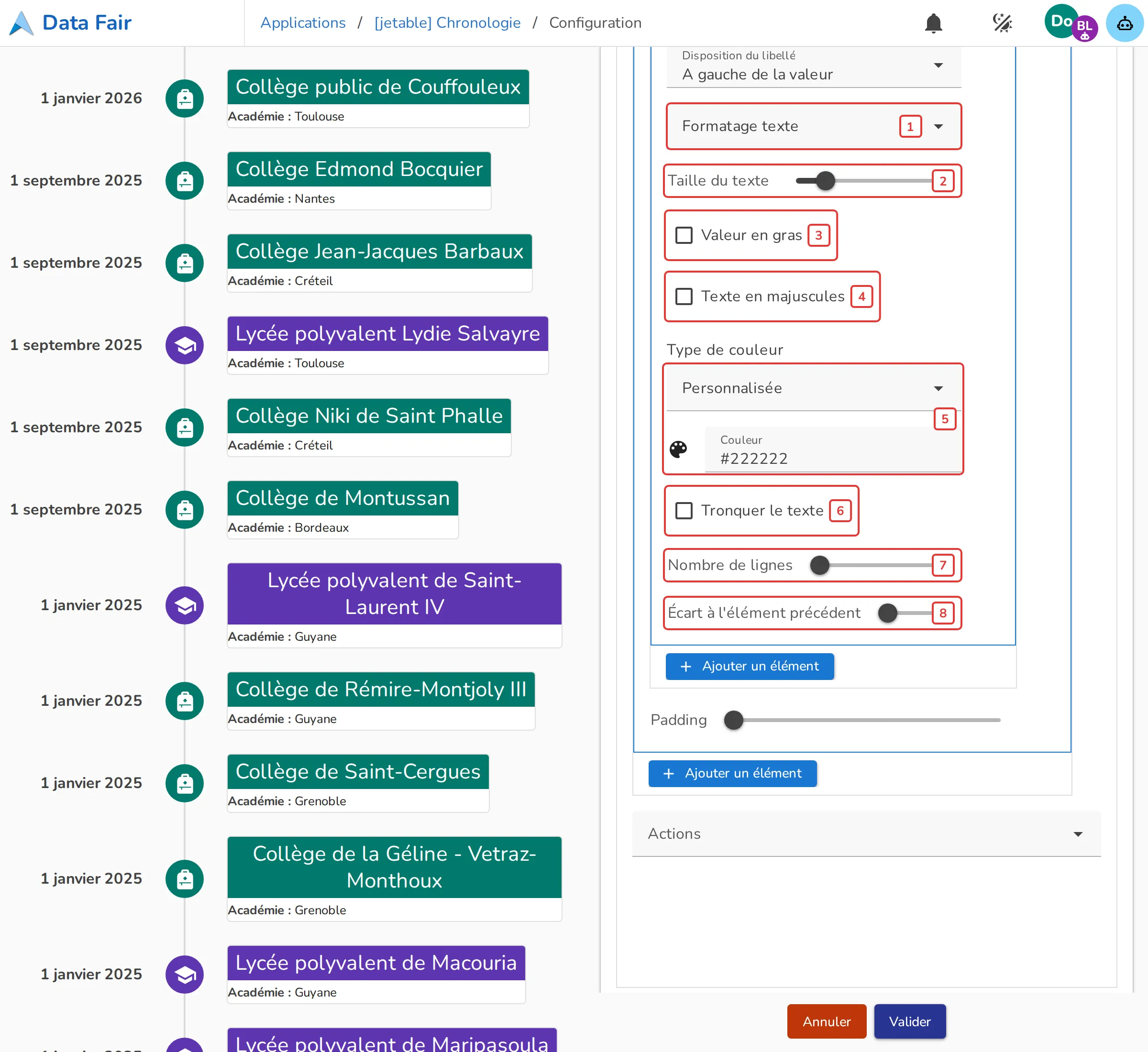Image resolution: width=1148 pixels, height=1052 pixels.
Task: Click the 1 janvier 2026 date label
Action: [x=91, y=98]
